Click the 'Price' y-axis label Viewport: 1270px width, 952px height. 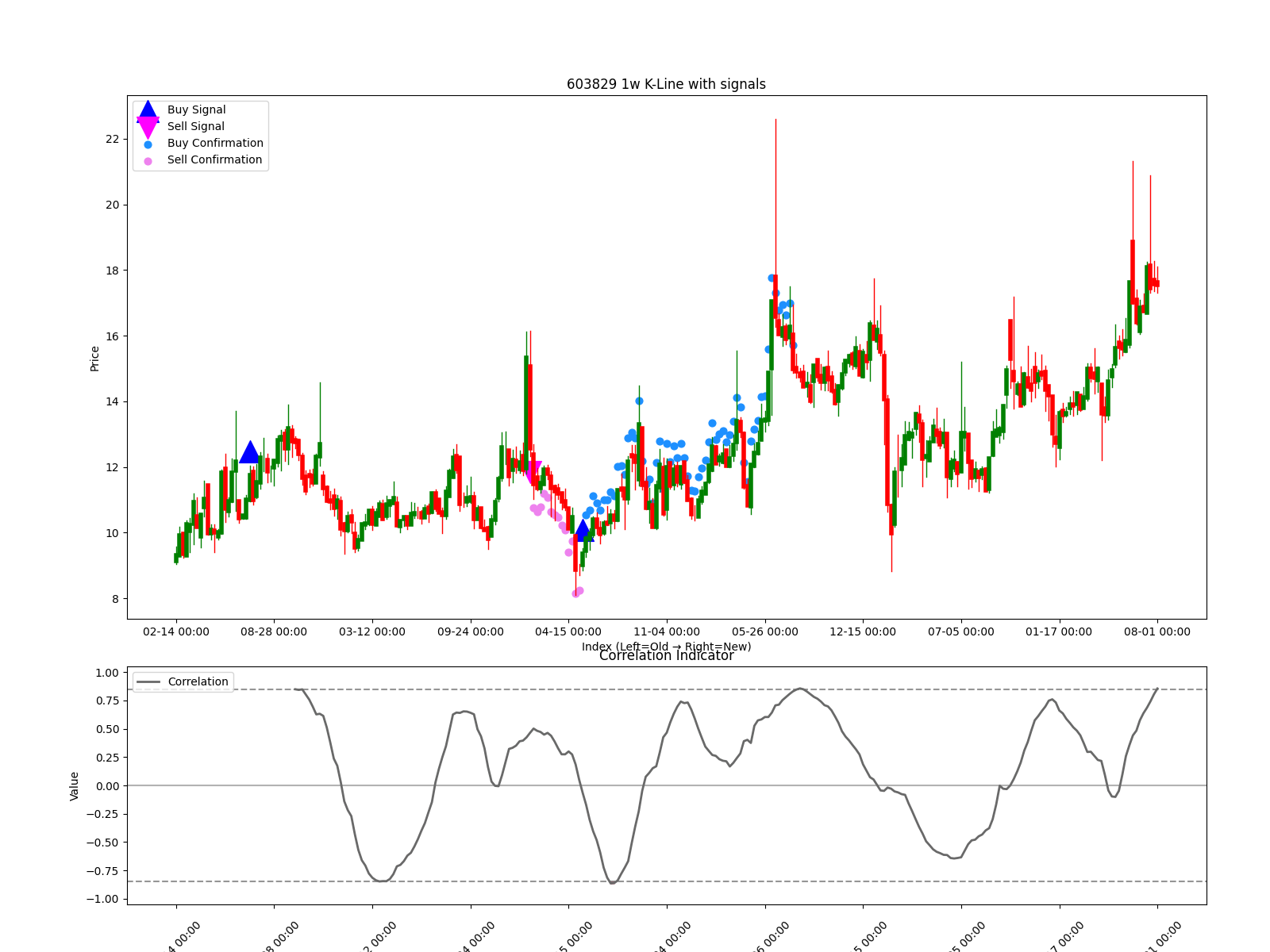click(x=94, y=359)
